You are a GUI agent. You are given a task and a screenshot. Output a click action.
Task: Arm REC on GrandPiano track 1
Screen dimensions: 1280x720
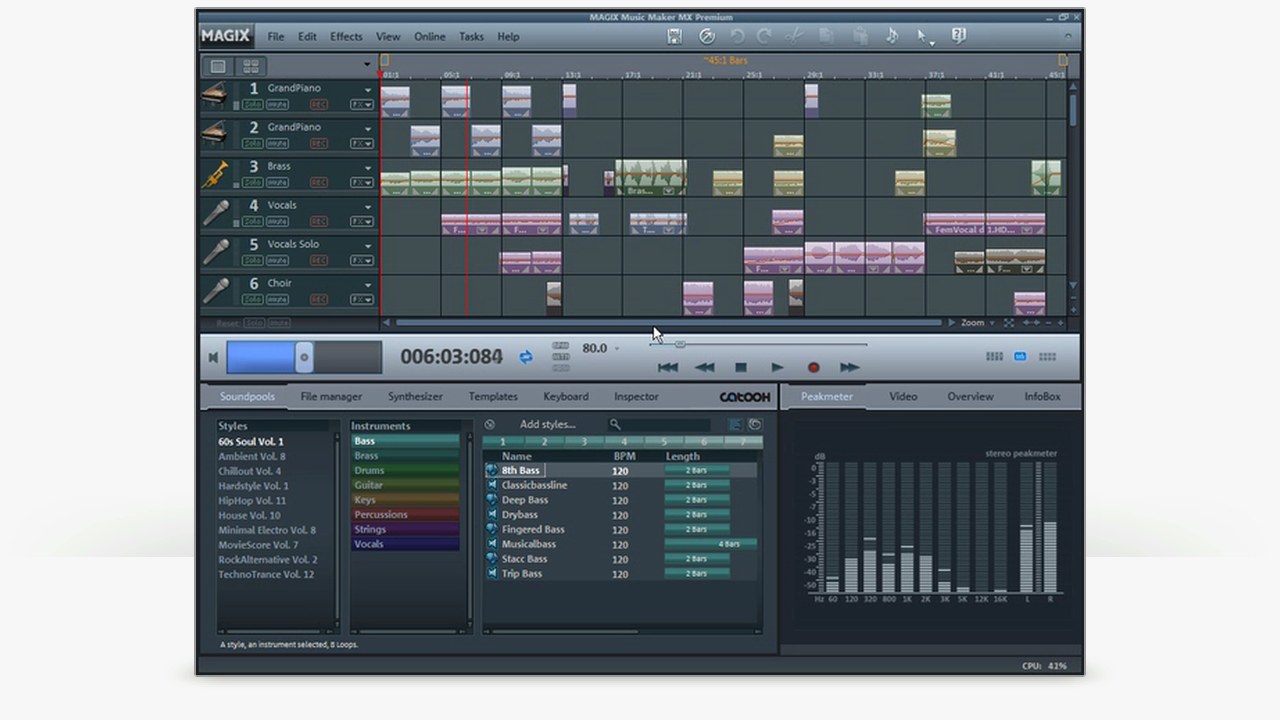point(319,104)
